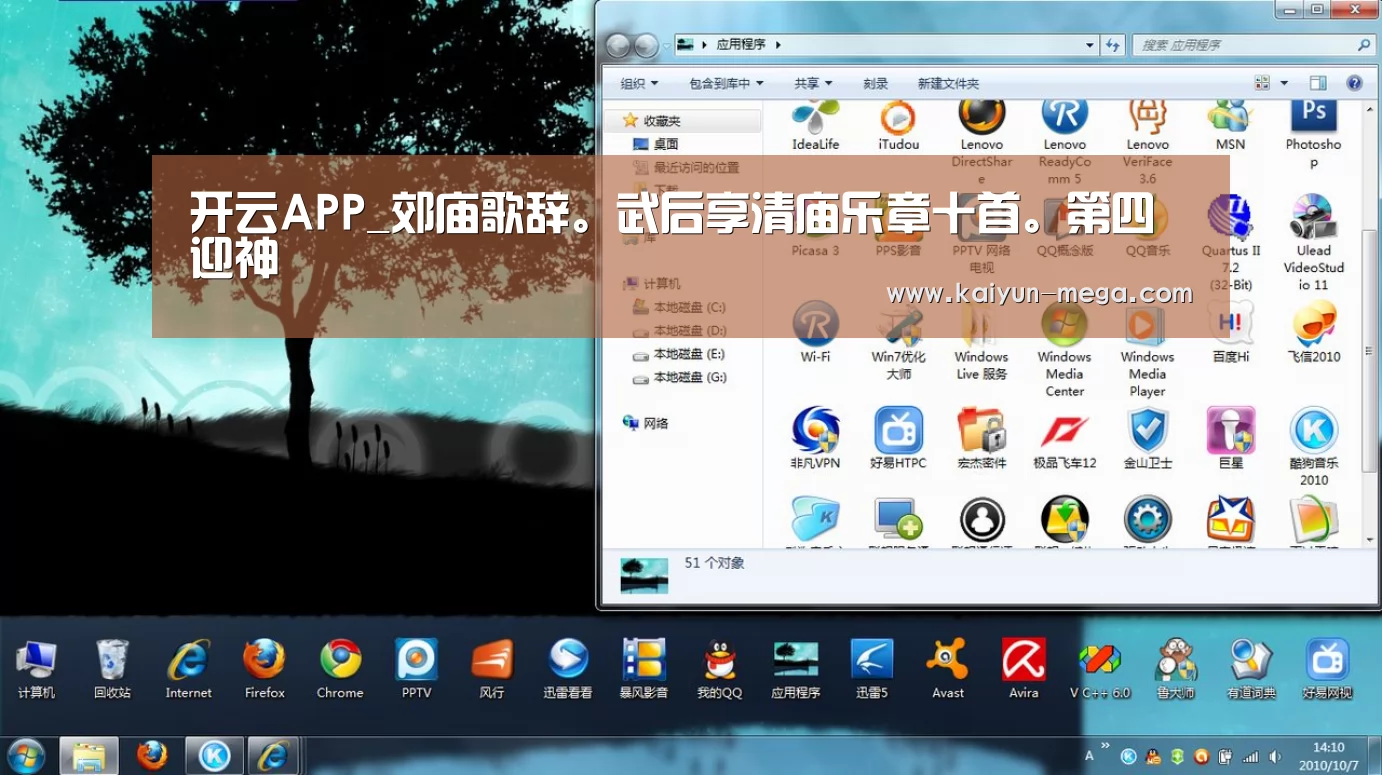Click the change view icon button
This screenshot has height=775, width=1382.
pyautogui.click(x=1262, y=84)
